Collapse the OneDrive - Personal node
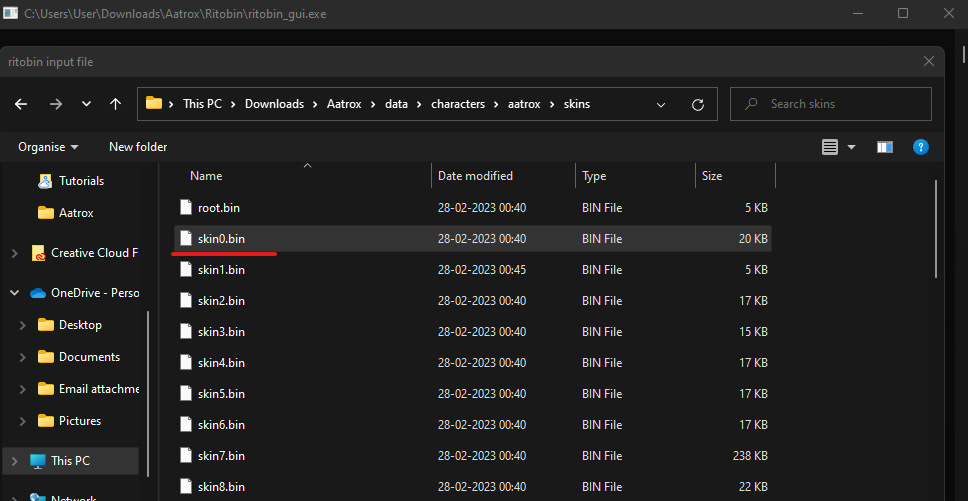 point(15,293)
